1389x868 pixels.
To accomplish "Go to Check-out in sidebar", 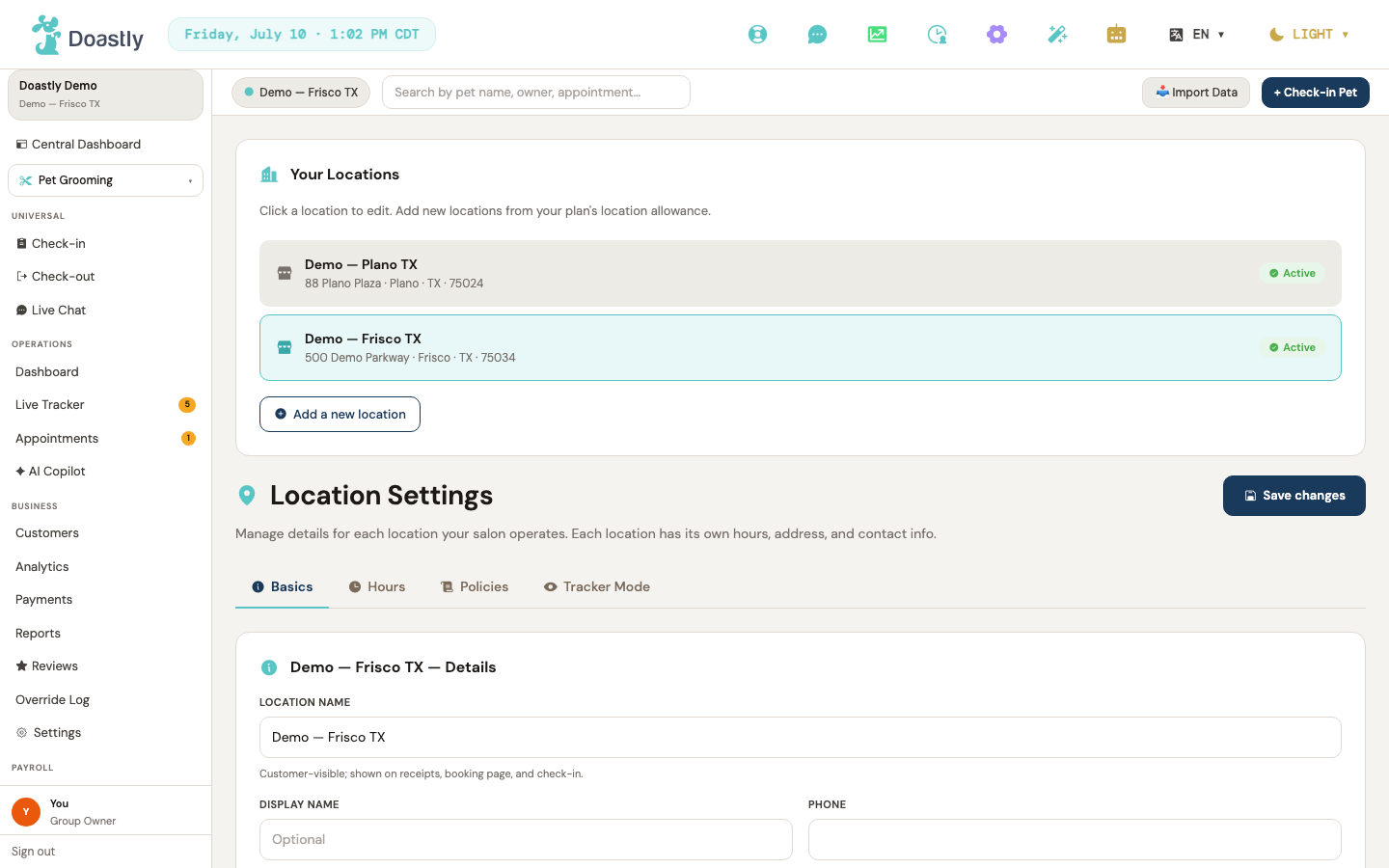I will 105,277.
